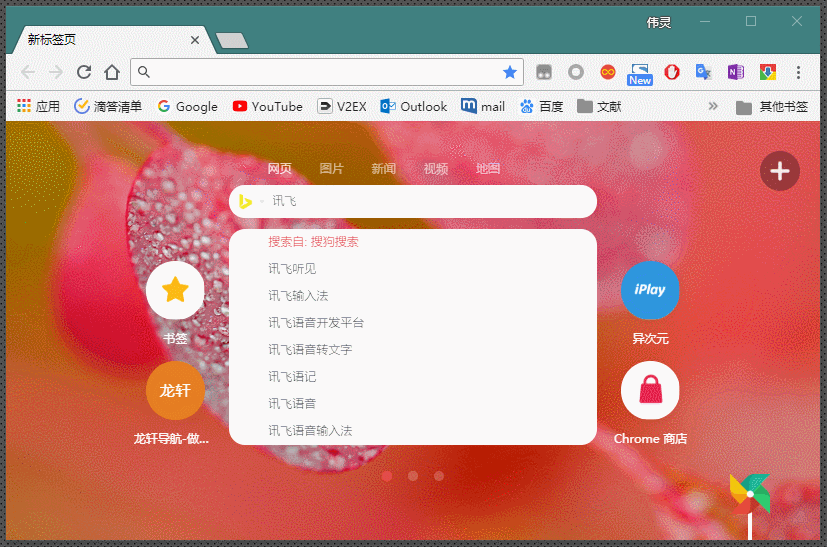The height and width of the screenshot is (547, 827).
Task: Expand the bookmarks bar overflow chevron
Action: (x=713, y=106)
